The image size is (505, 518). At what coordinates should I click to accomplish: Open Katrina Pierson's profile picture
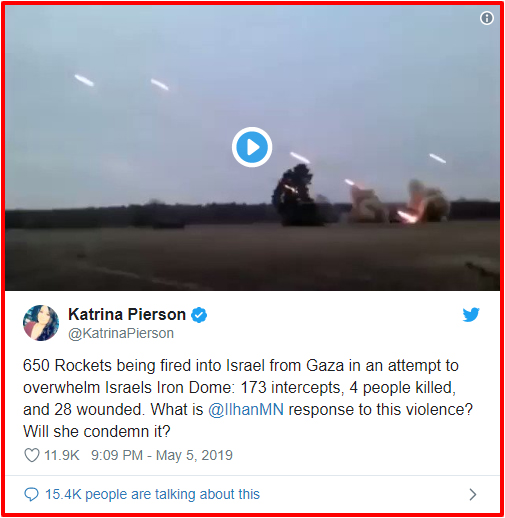41,323
